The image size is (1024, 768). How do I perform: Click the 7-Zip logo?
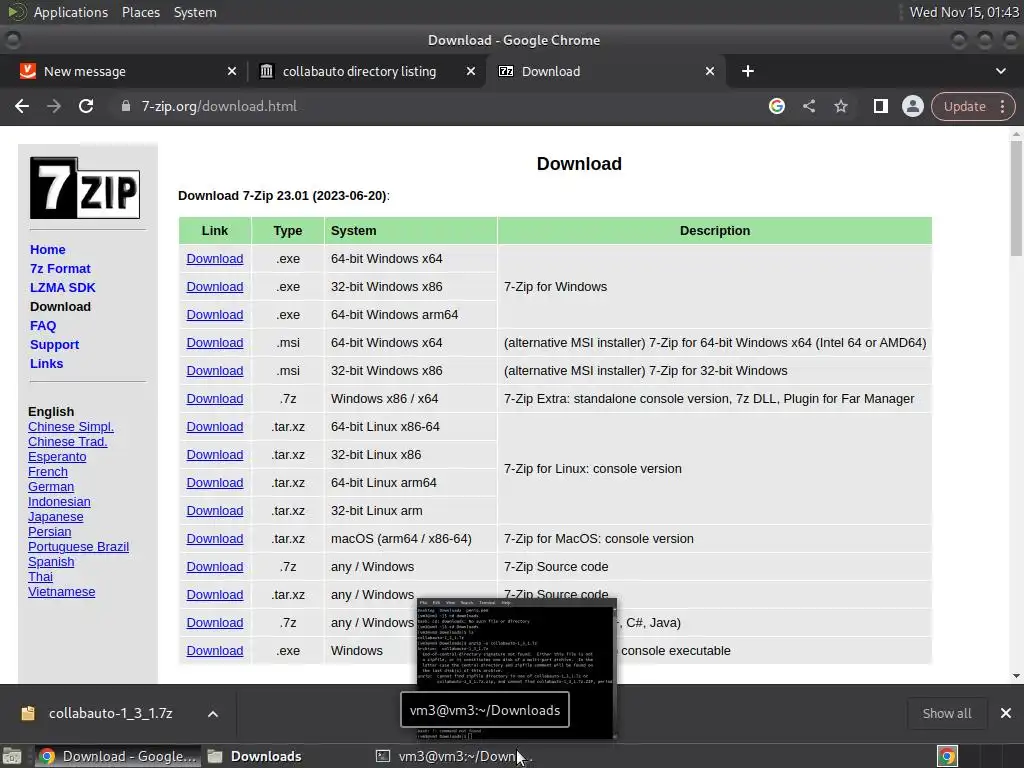85,188
